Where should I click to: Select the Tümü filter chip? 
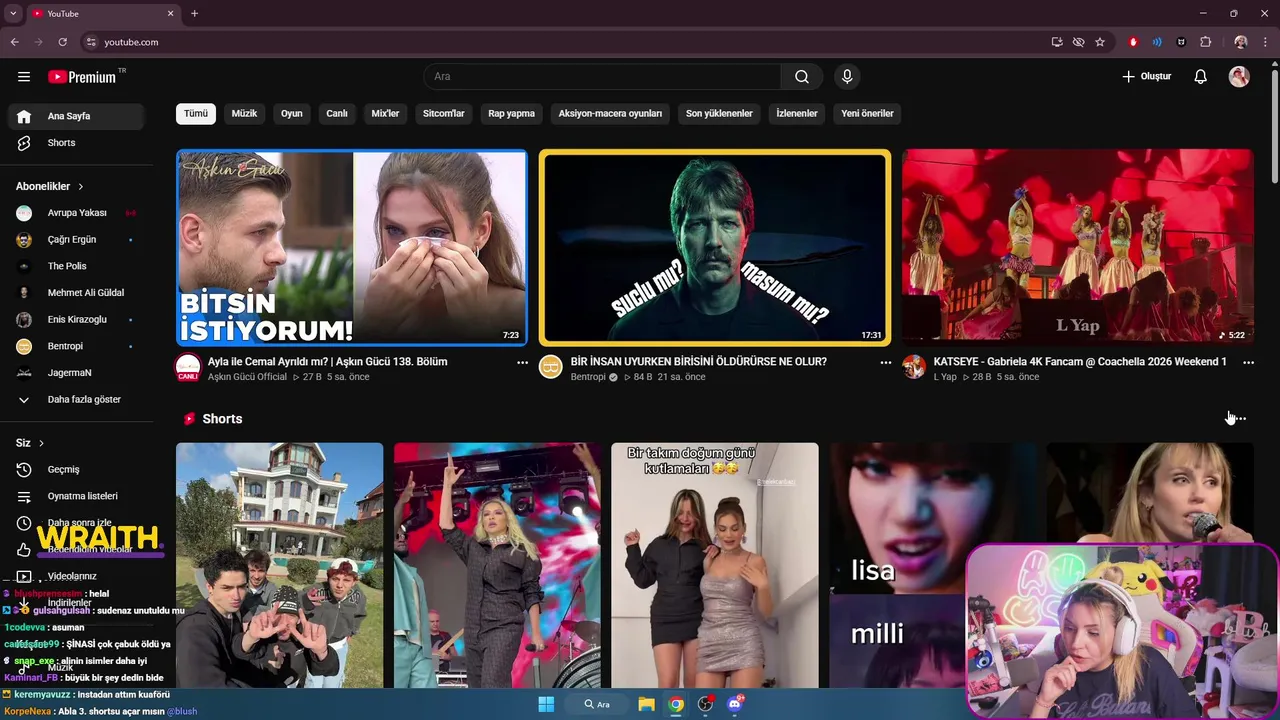[x=196, y=114]
